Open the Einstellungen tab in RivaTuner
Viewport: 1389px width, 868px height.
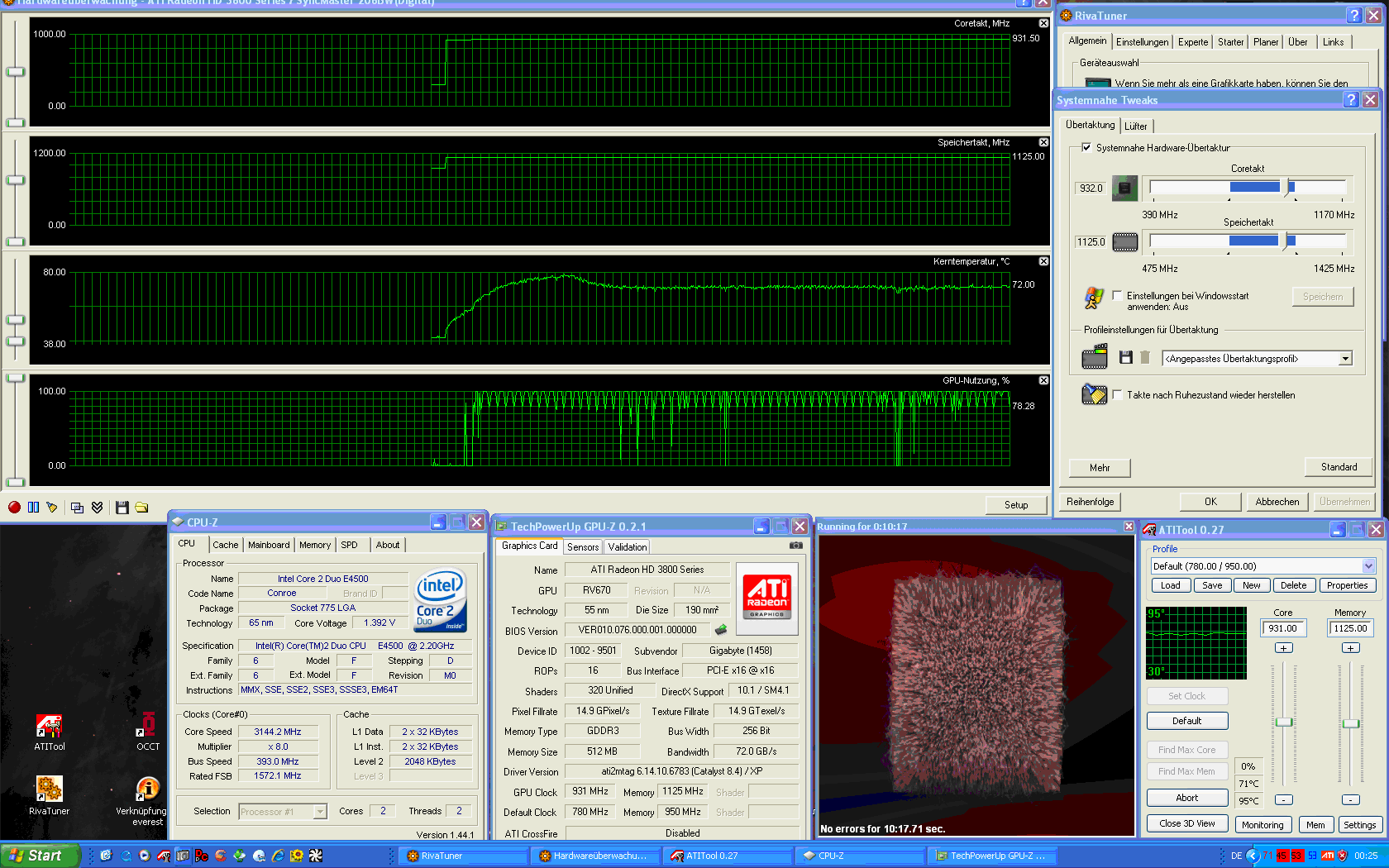(x=1142, y=42)
